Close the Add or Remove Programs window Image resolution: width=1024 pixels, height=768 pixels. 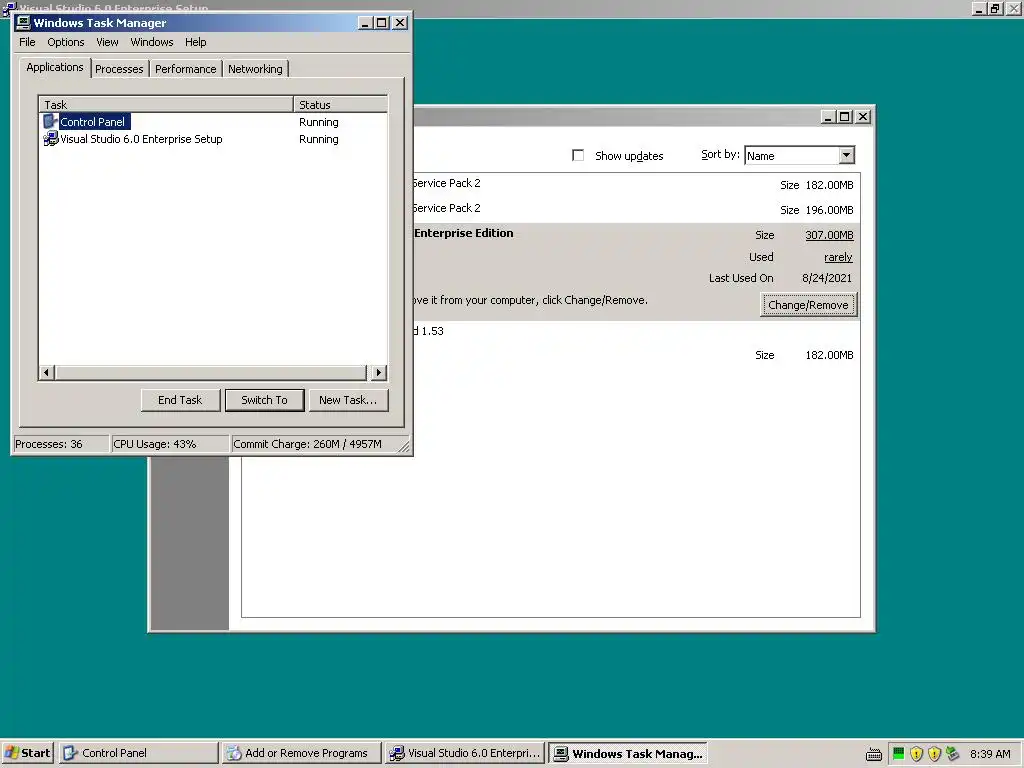863,117
